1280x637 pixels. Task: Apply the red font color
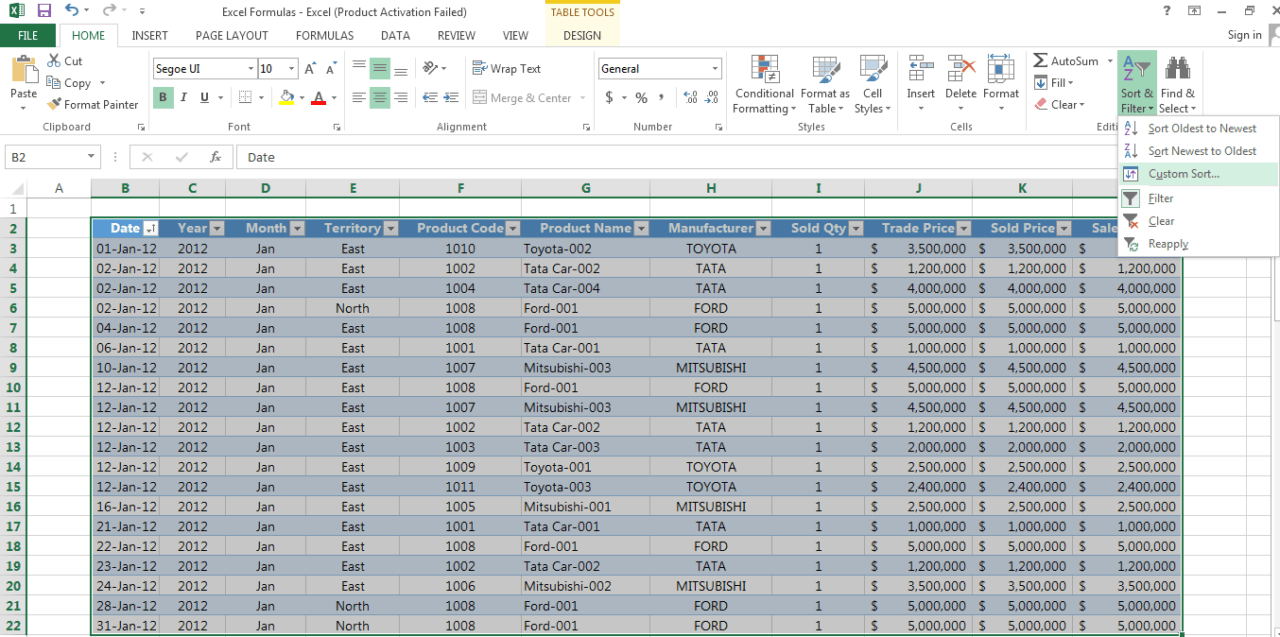(x=318, y=98)
